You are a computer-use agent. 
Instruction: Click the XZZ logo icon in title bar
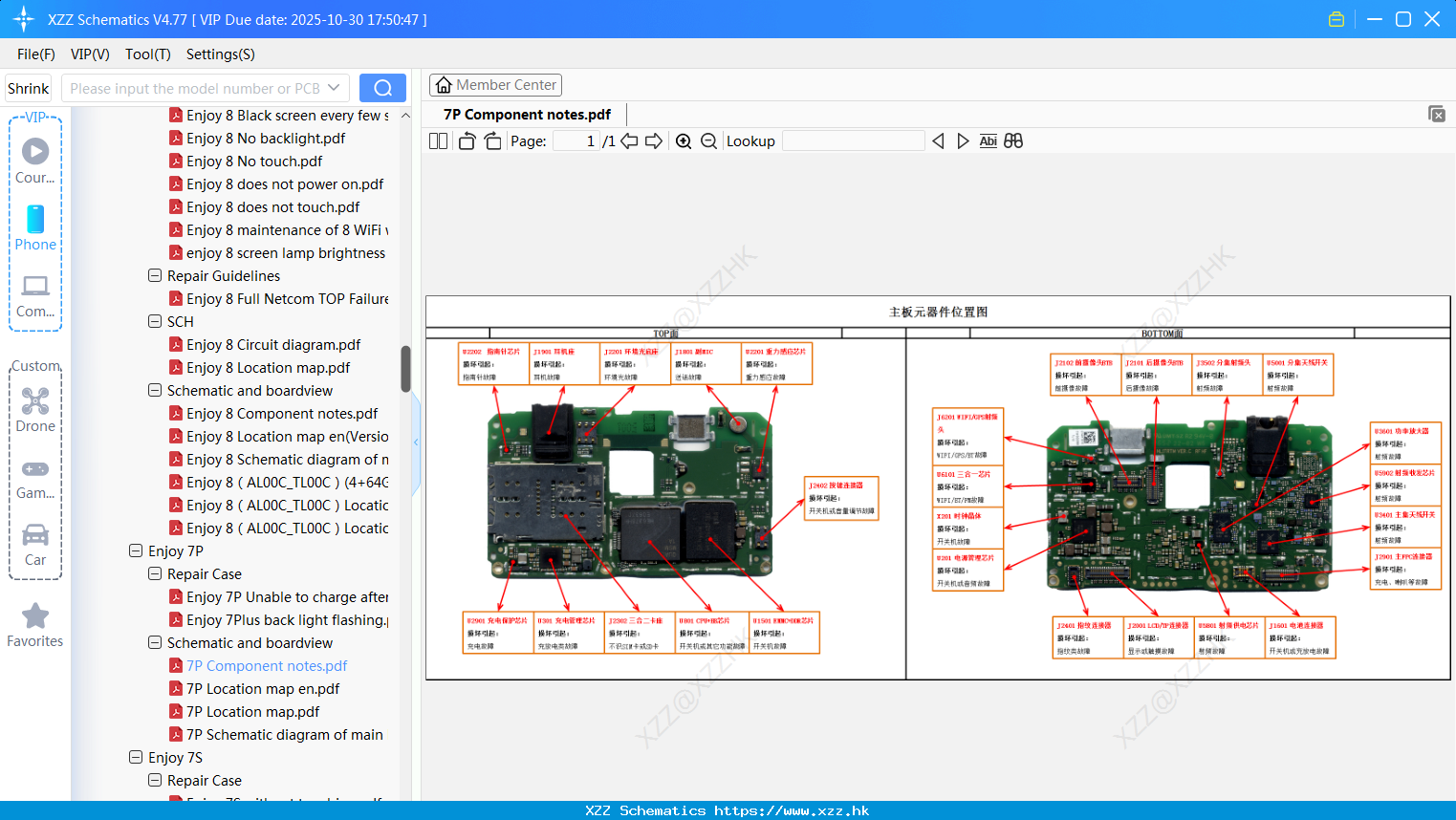(x=24, y=19)
